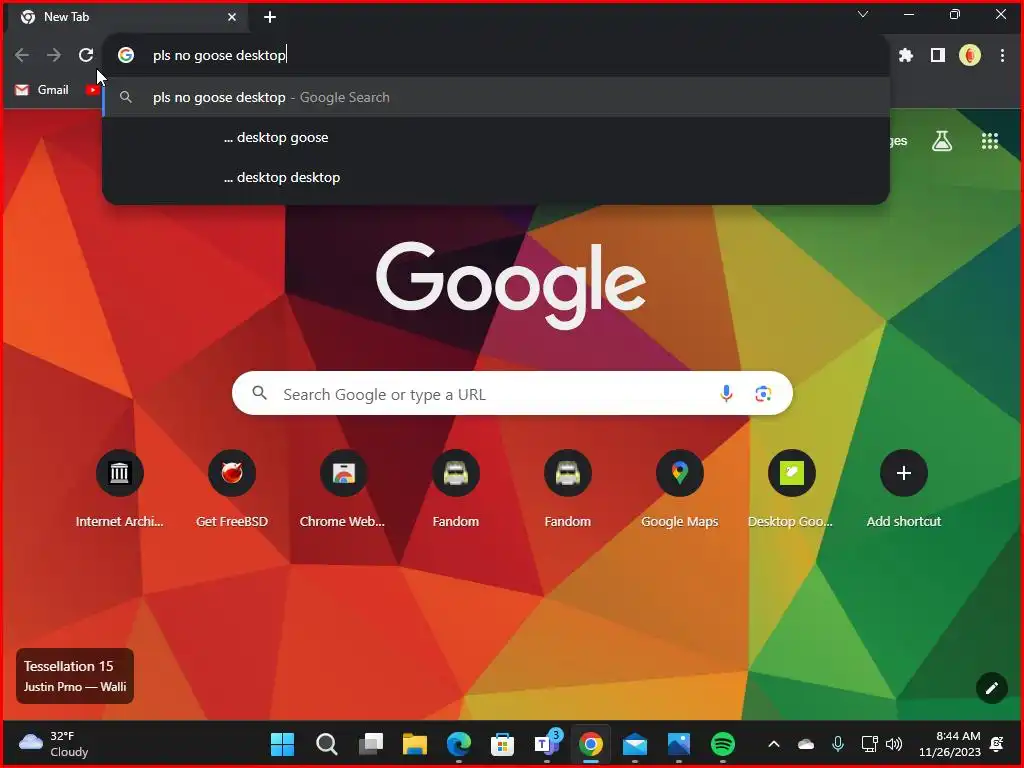Open taskbar Search

[x=327, y=744]
